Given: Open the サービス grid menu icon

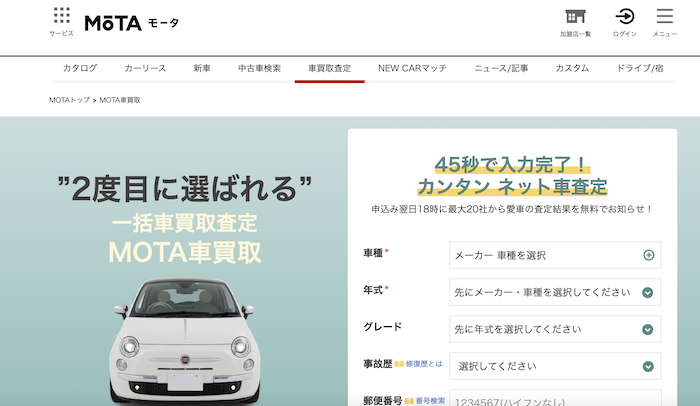Looking at the screenshot, I should pyautogui.click(x=62, y=21).
